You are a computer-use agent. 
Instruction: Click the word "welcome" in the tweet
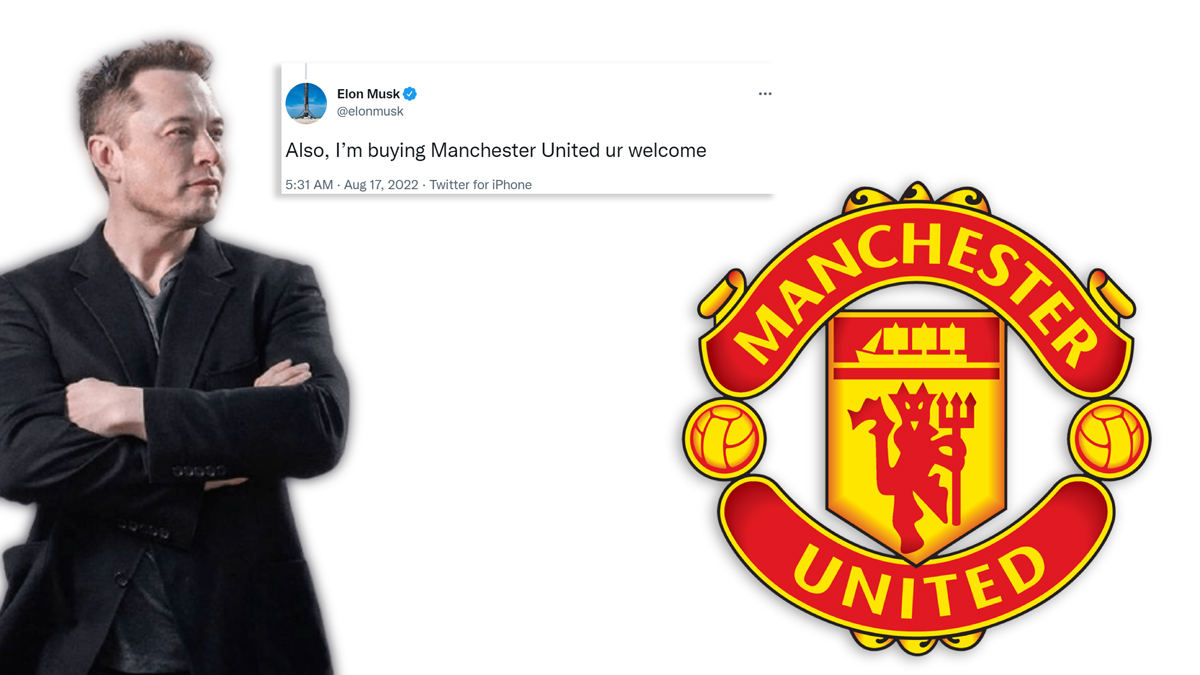click(x=667, y=151)
